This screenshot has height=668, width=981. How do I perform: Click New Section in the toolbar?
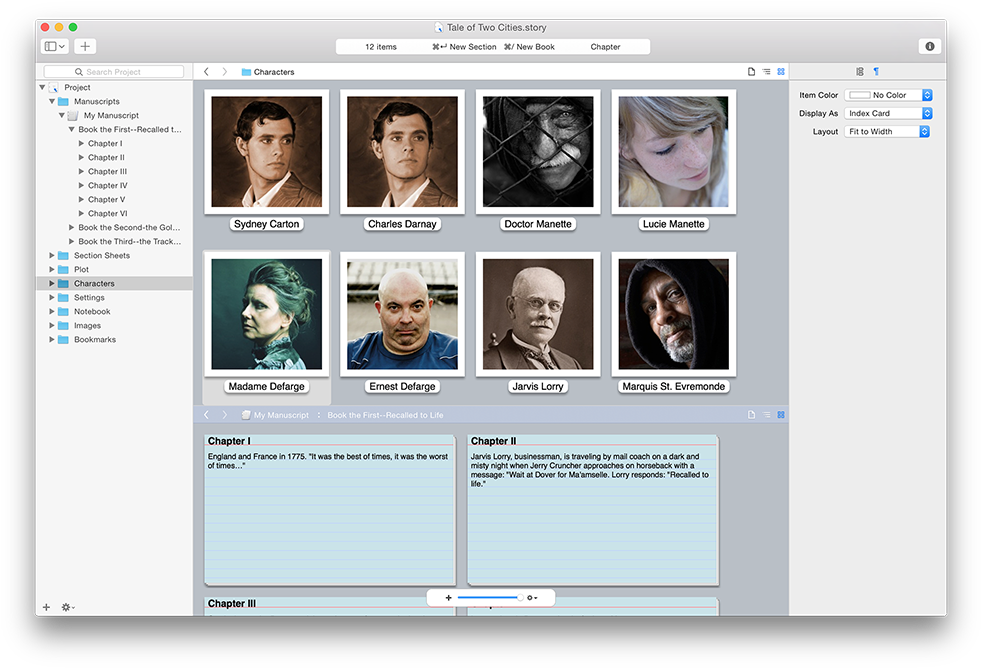(464, 47)
